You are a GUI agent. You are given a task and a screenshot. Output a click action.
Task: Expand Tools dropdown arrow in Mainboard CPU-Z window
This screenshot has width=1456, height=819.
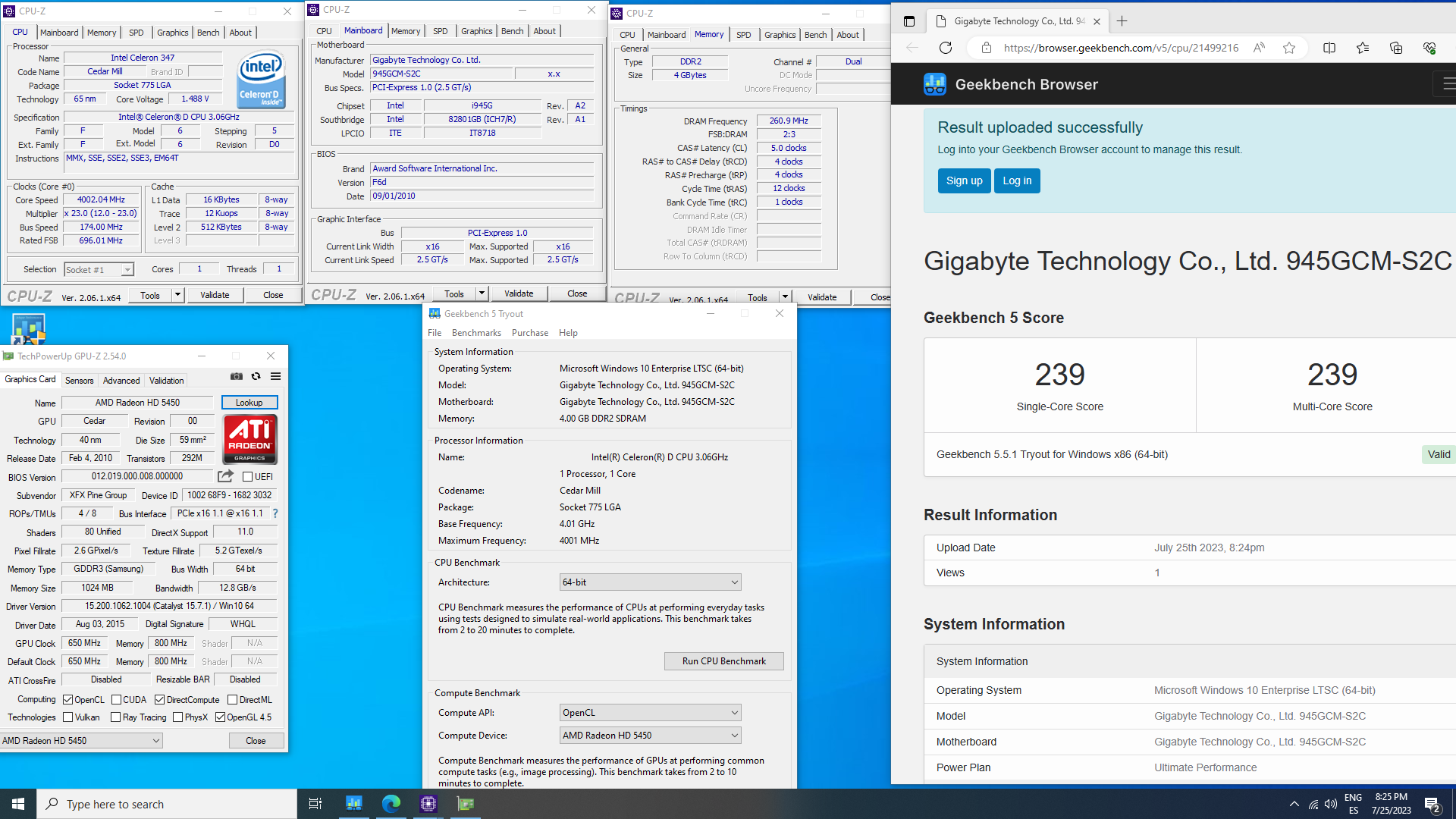(482, 293)
